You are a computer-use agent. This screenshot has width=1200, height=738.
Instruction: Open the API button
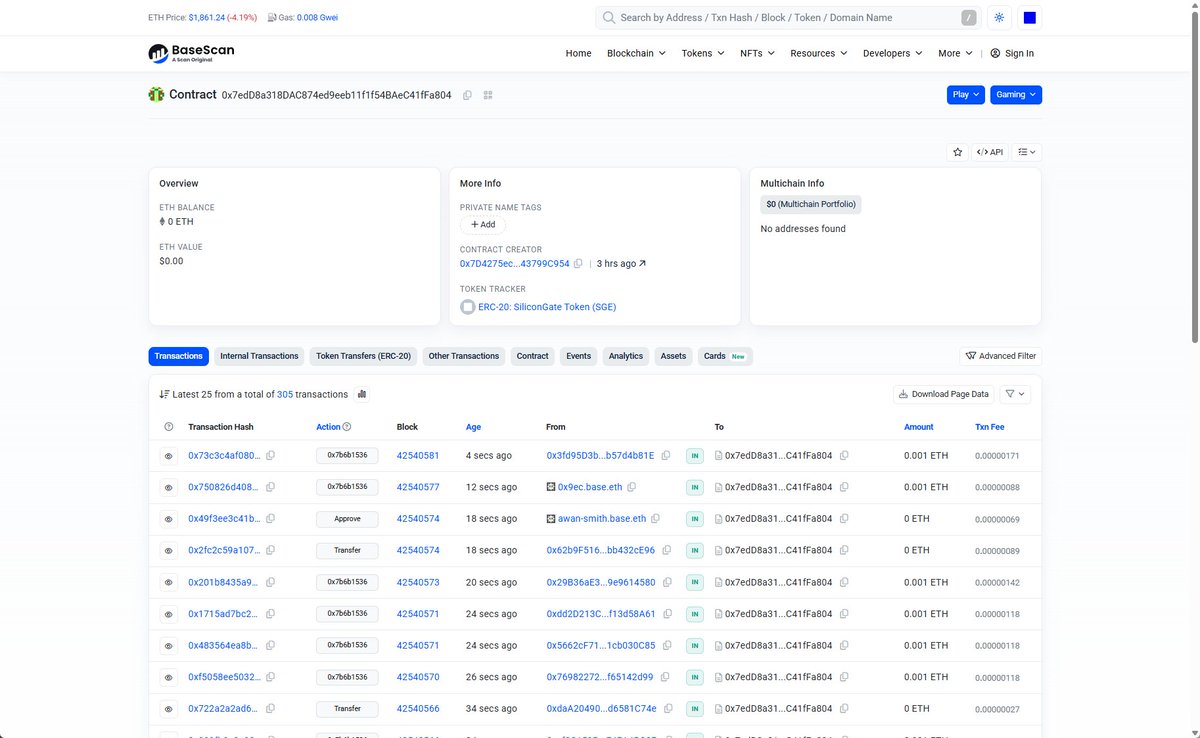click(x=990, y=152)
